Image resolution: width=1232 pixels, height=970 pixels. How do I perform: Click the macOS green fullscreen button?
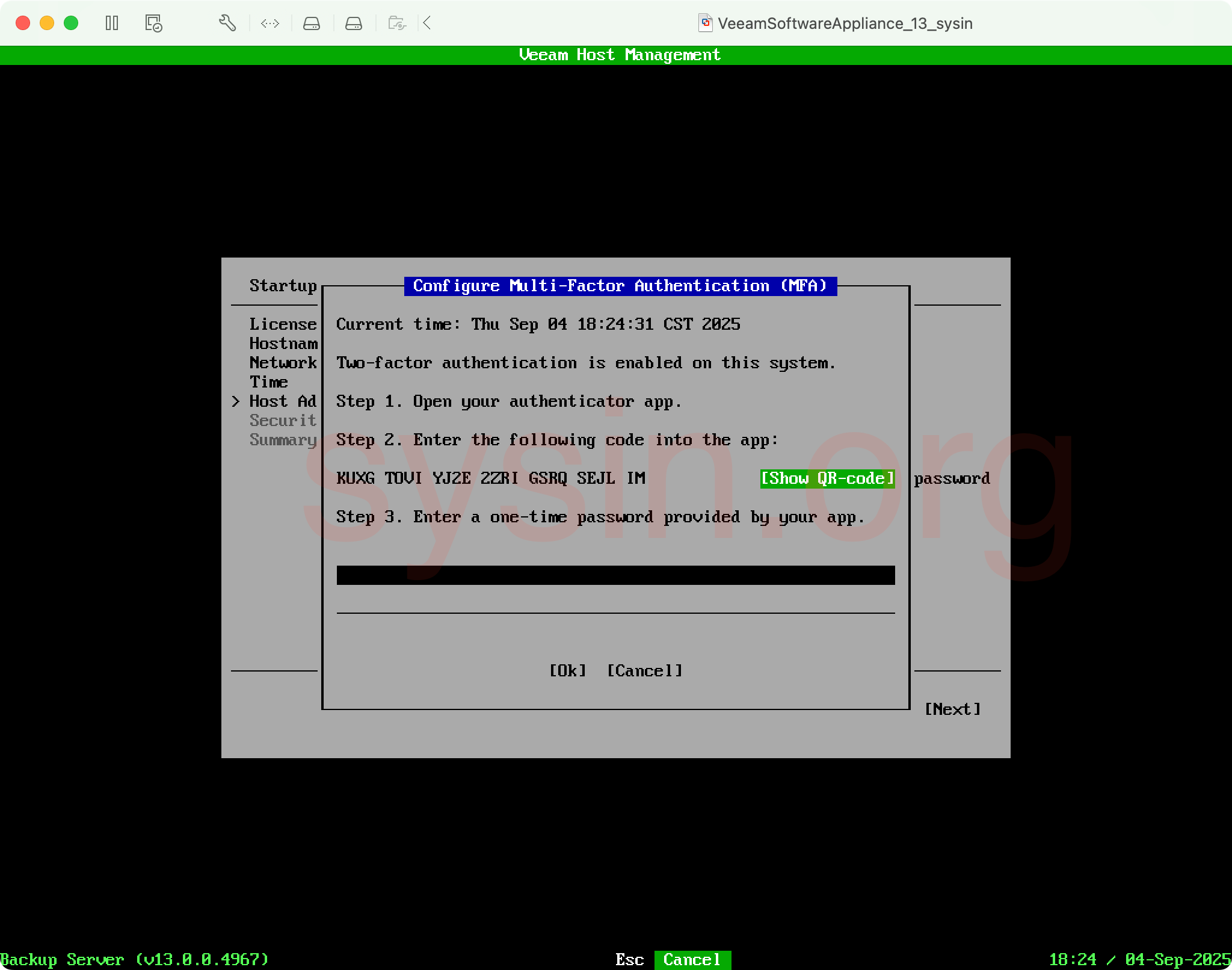tap(71, 23)
